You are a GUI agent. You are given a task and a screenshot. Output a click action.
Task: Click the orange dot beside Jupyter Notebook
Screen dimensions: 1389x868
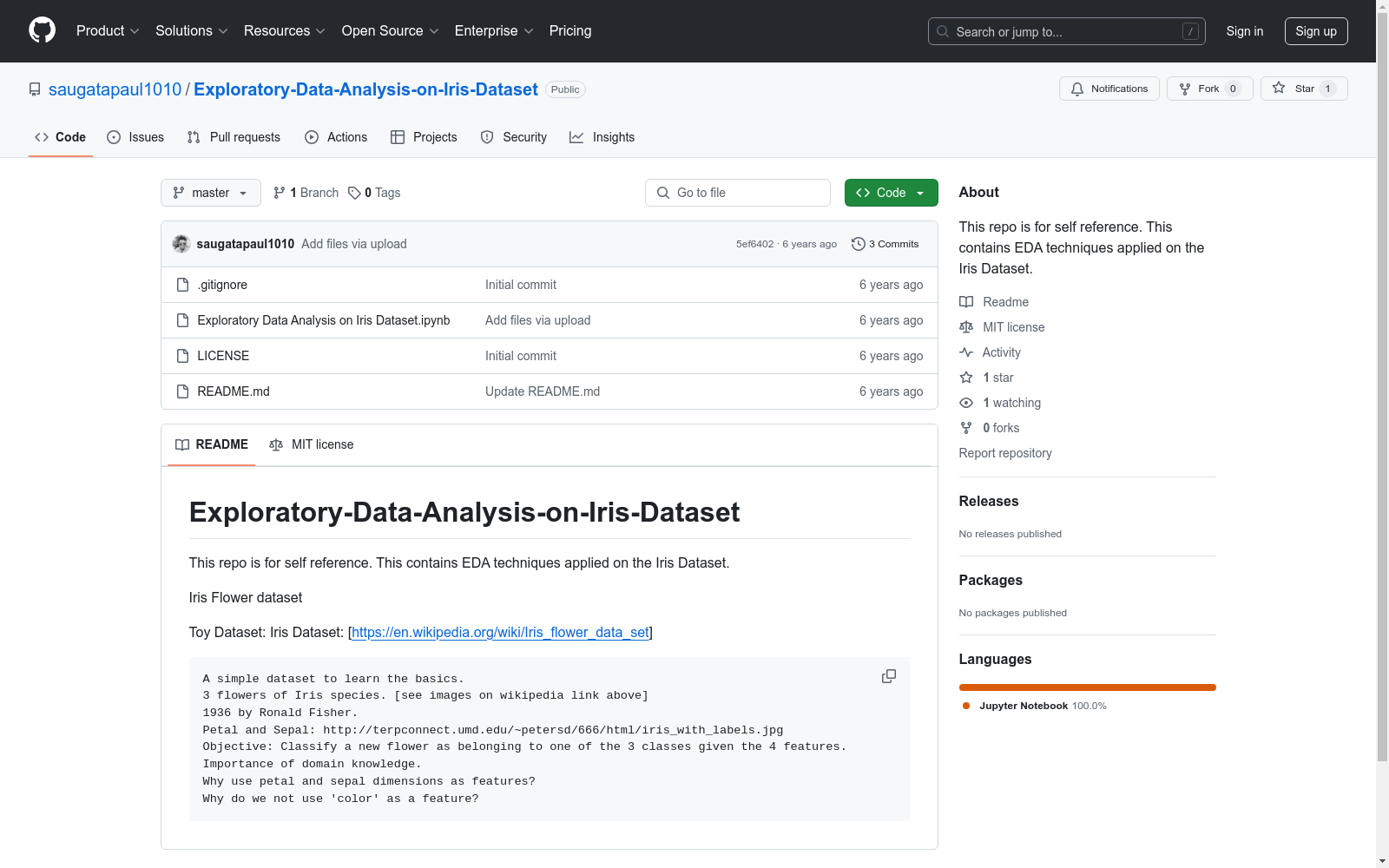click(966, 706)
